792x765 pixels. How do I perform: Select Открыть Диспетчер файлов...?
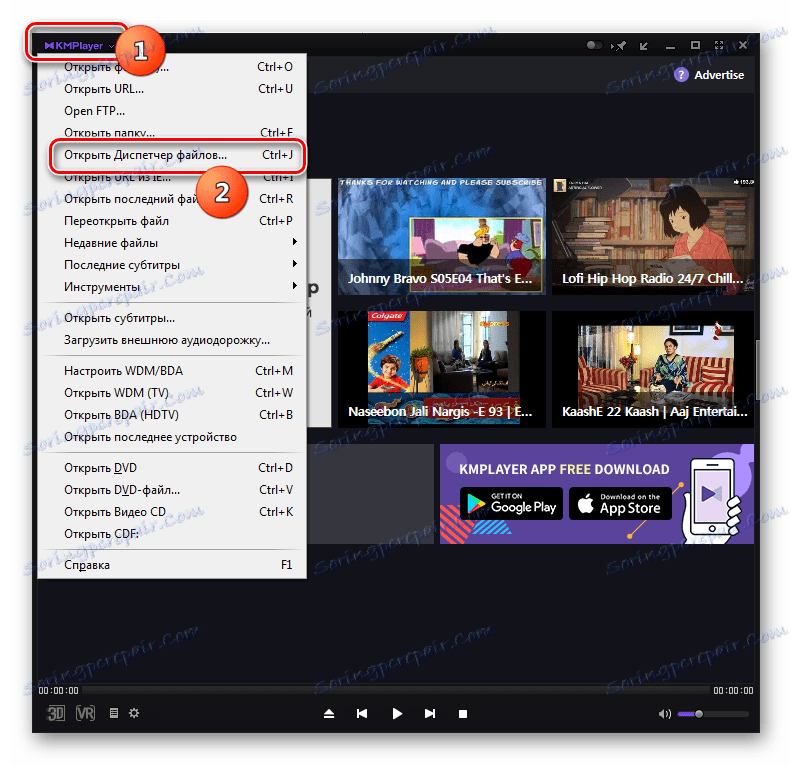click(x=172, y=155)
